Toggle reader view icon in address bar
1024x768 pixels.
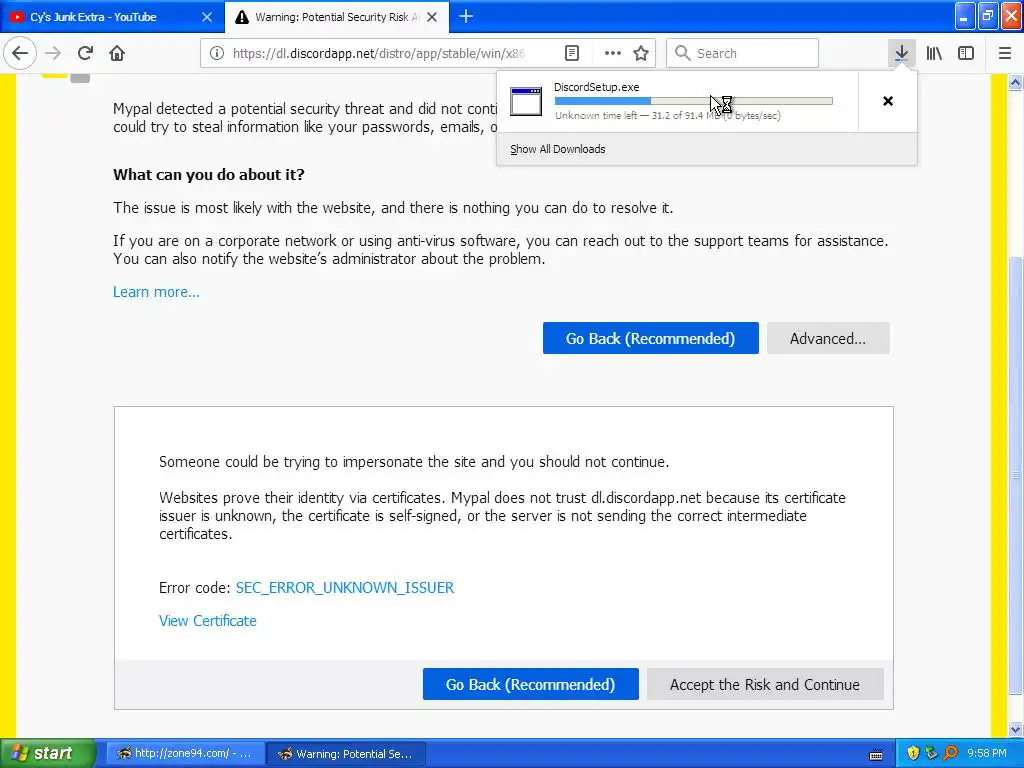point(571,53)
